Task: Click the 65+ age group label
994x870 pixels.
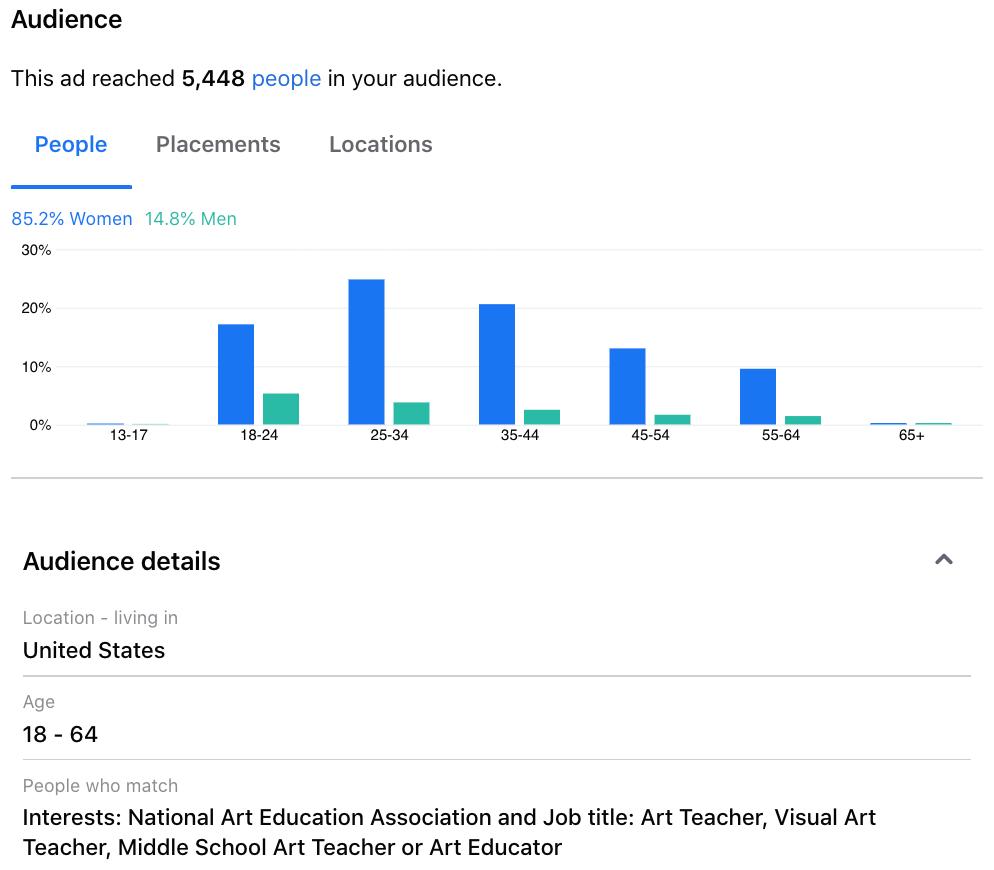Action: point(911,436)
